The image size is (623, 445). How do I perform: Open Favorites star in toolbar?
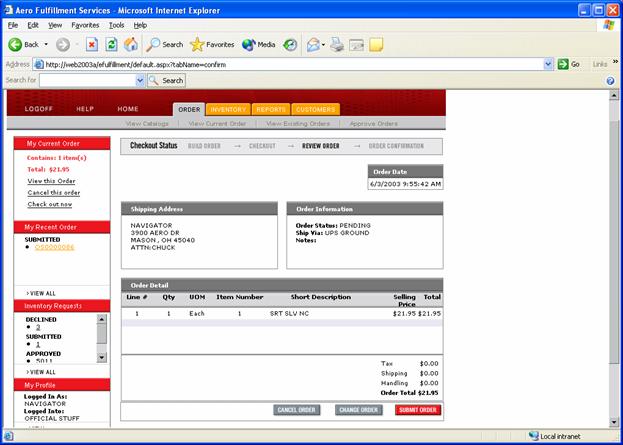pos(212,44)
